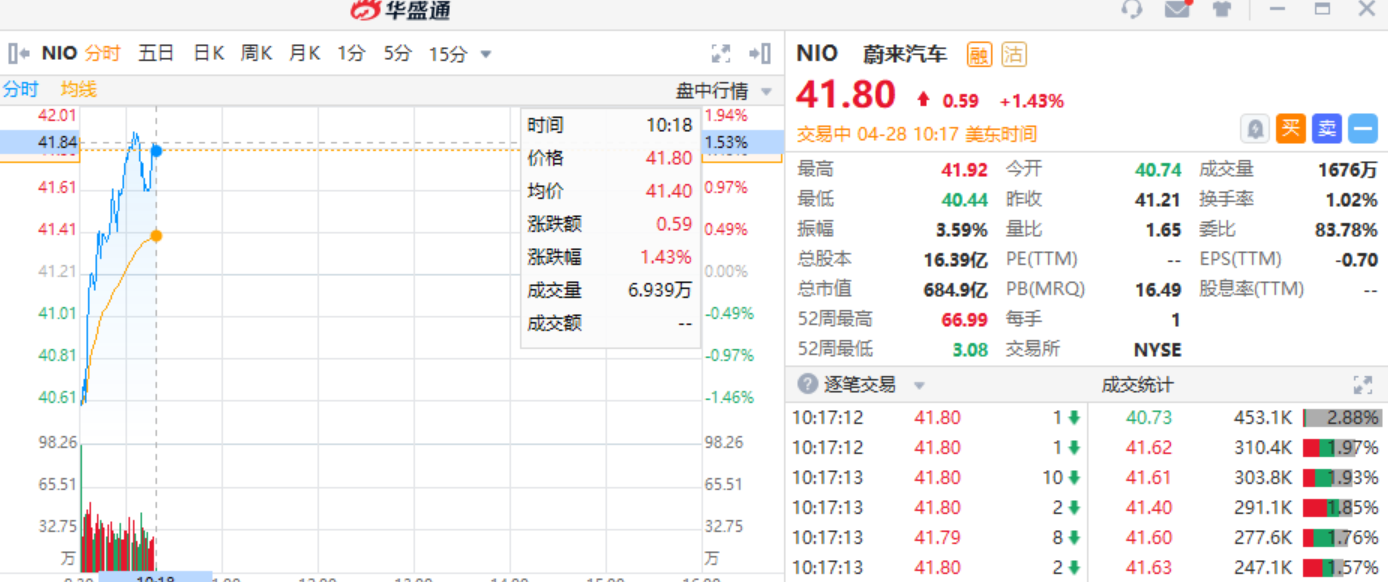Image resolution: width=1388 pixels, height=582 pixels.
Task: Click the 最高 value 41.92
Action: click(964, 170)
